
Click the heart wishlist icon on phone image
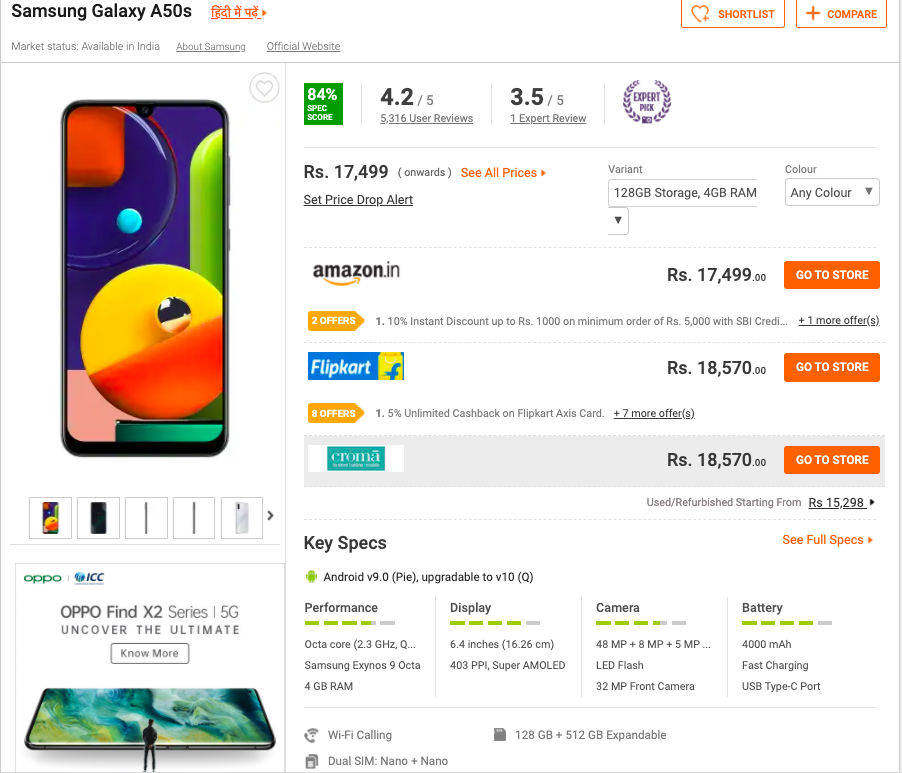tap(264, 89)
